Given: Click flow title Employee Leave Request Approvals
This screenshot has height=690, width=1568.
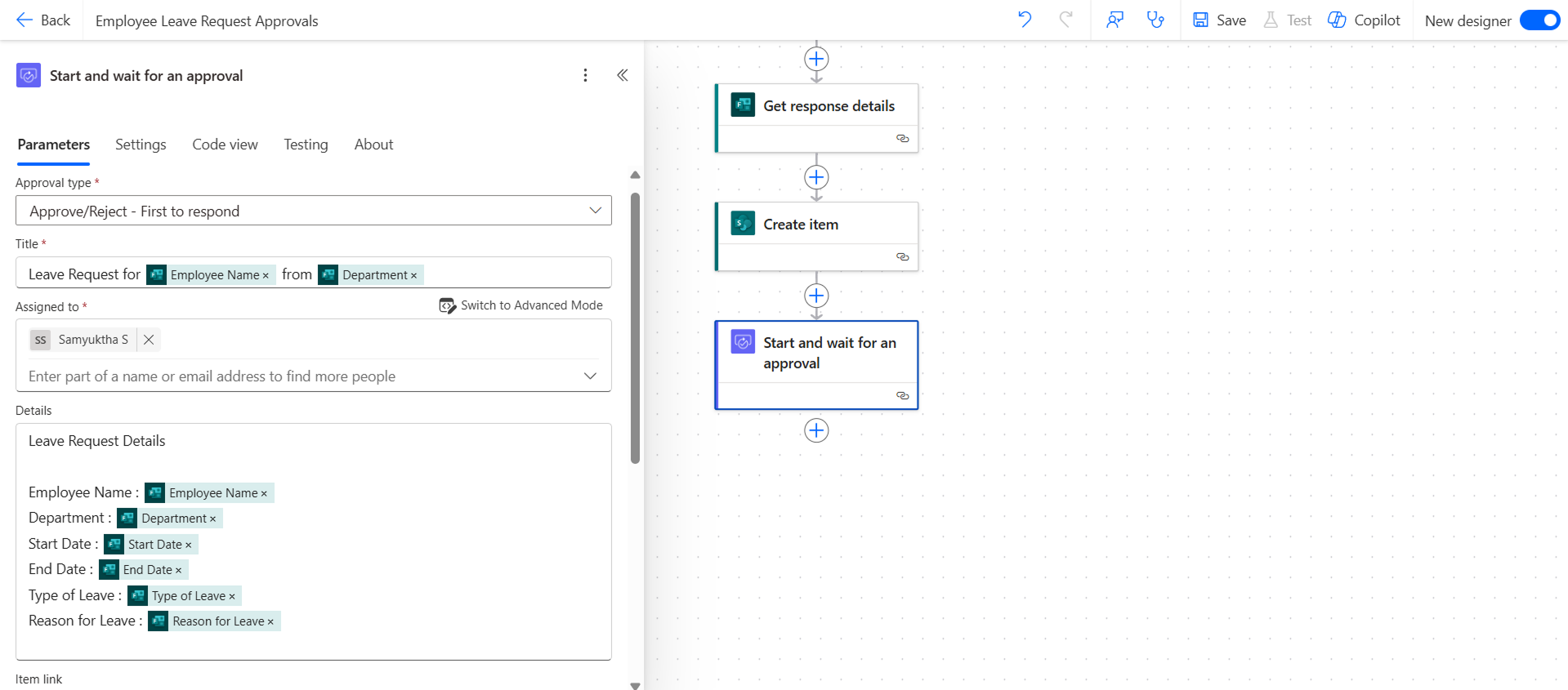Looking at the screenshot, I should pos(207,21).
